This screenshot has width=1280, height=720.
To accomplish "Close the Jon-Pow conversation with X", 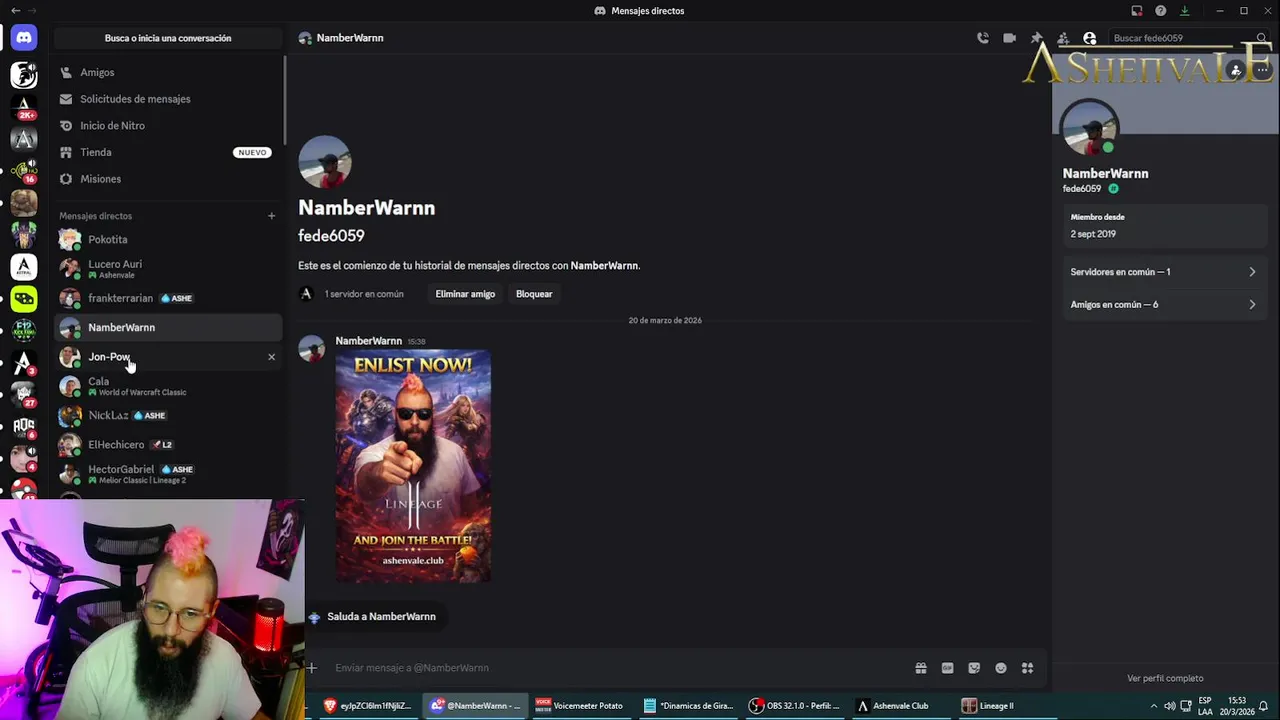I will 271,357.
